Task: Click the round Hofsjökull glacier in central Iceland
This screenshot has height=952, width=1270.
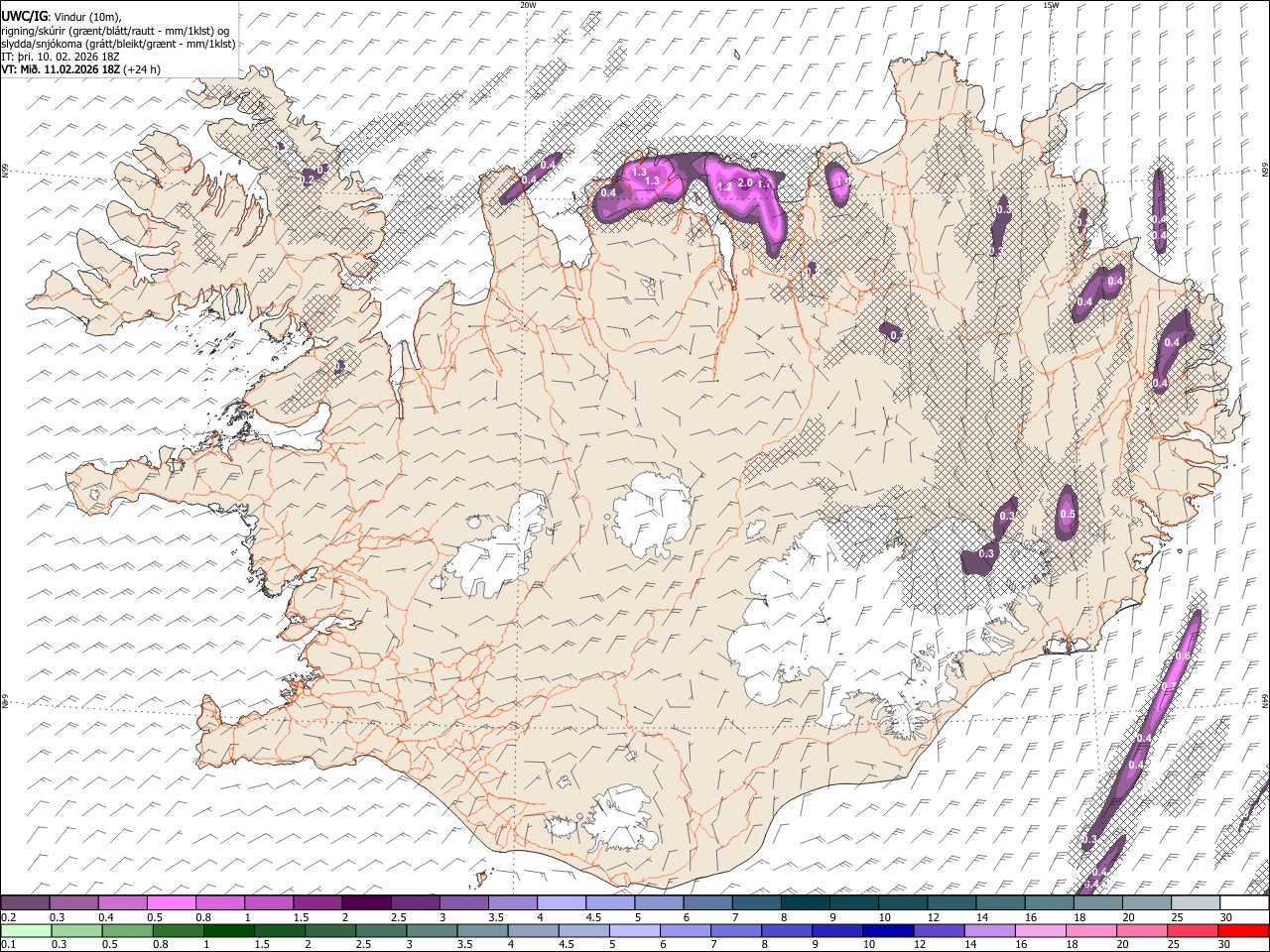Action: pos(652,516)
